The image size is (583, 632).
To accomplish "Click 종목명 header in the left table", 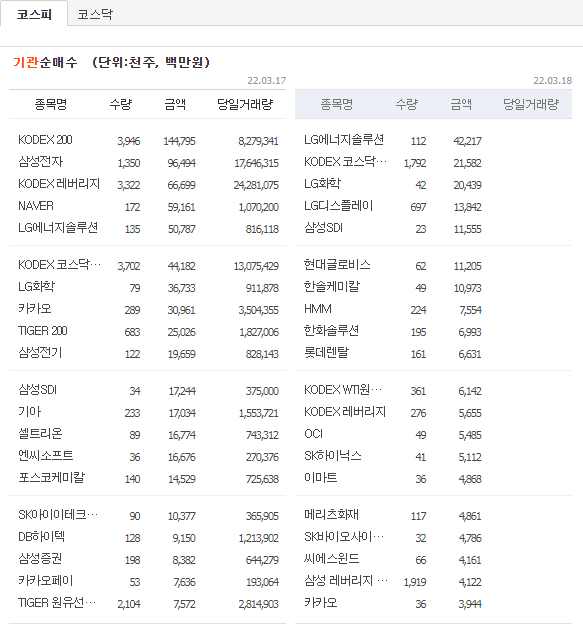I will point(50,104).
